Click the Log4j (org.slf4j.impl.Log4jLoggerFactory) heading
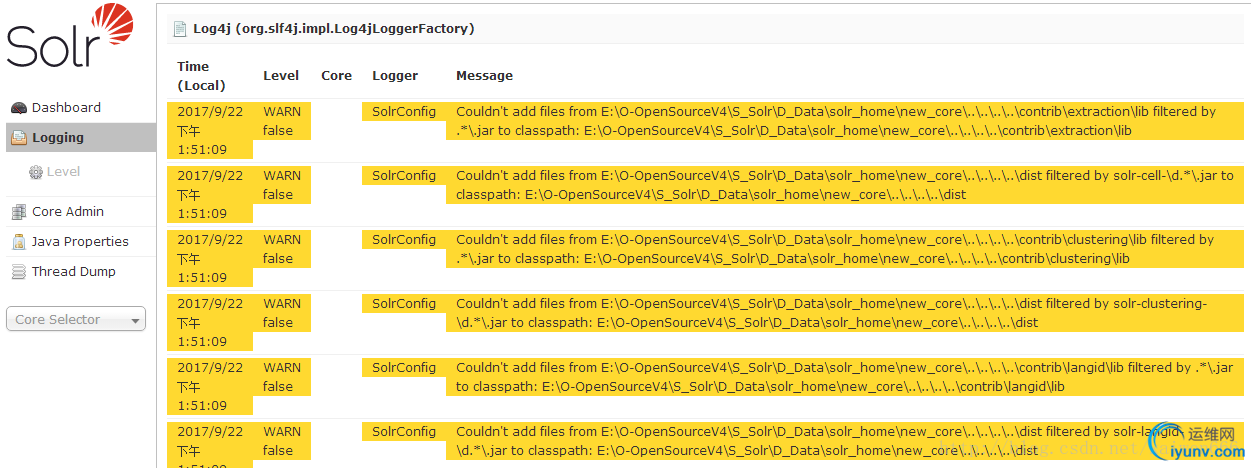 coord(333,29)
